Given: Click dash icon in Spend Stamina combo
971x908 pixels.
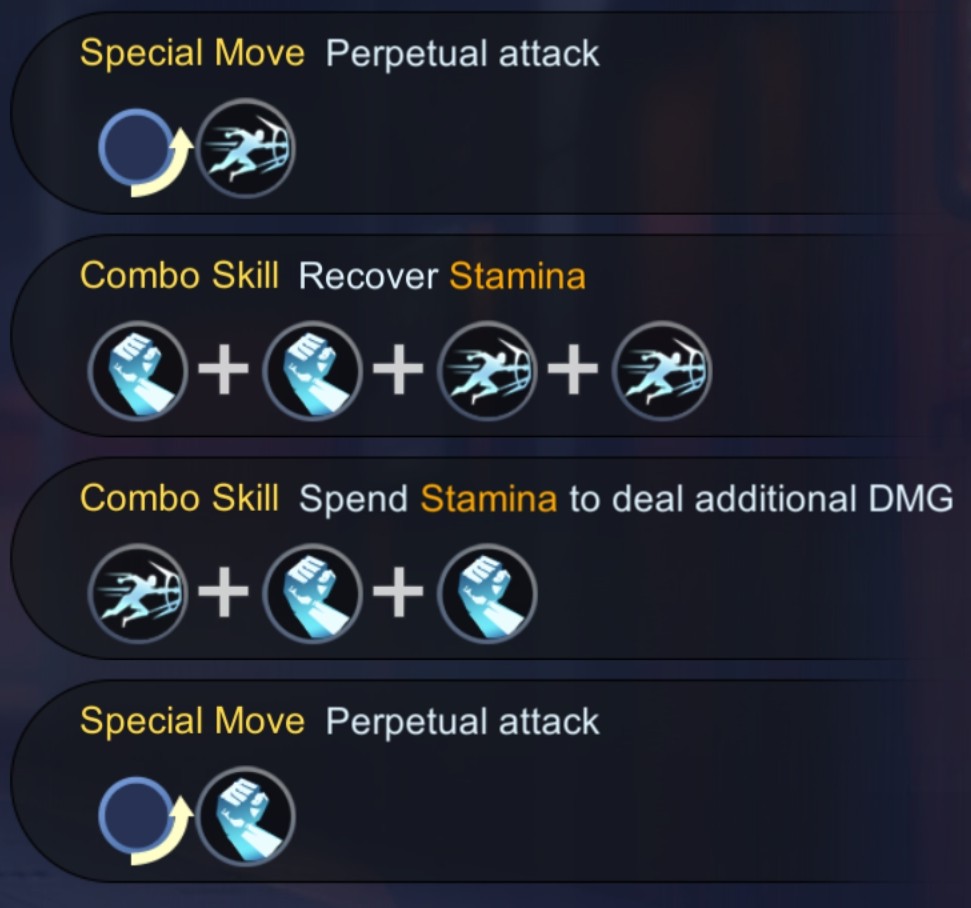Looking at the screenshot, I should (x=138, y=593).
